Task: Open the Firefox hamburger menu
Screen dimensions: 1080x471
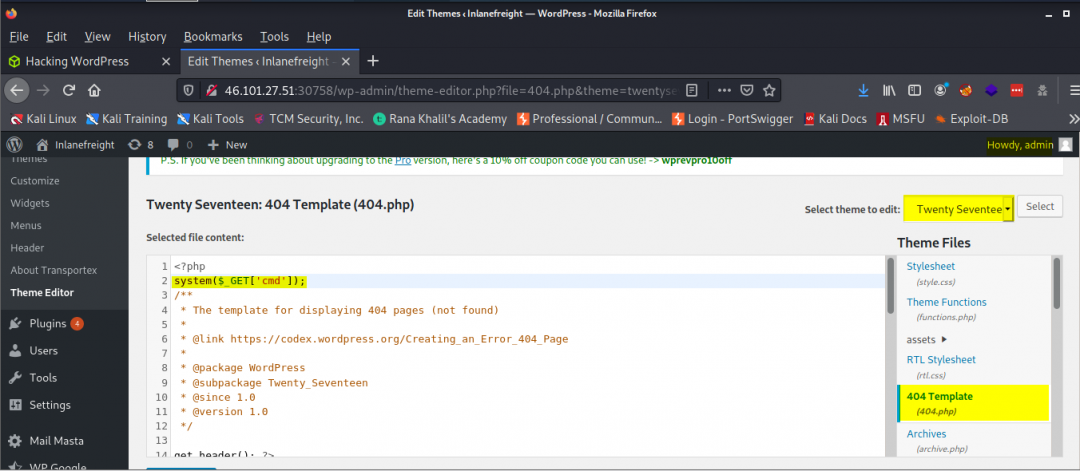Action: pos(1073,90)
